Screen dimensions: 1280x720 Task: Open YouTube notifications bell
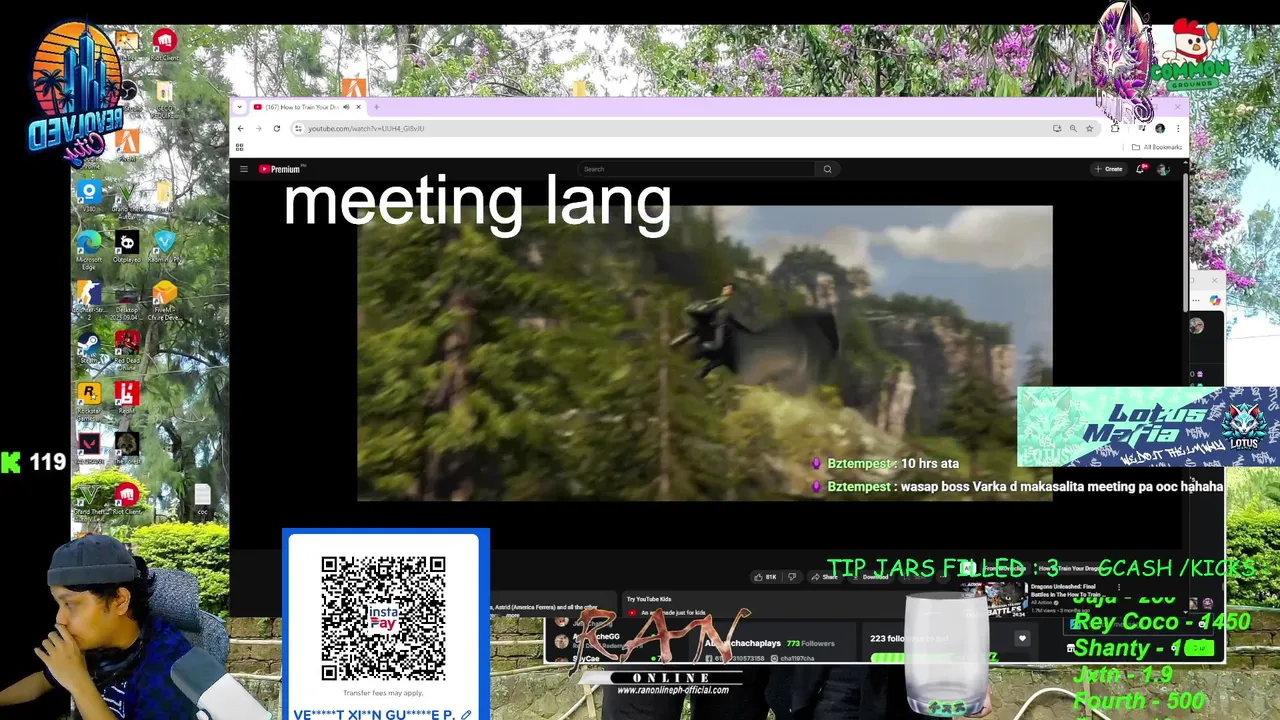pos(1140,169)
